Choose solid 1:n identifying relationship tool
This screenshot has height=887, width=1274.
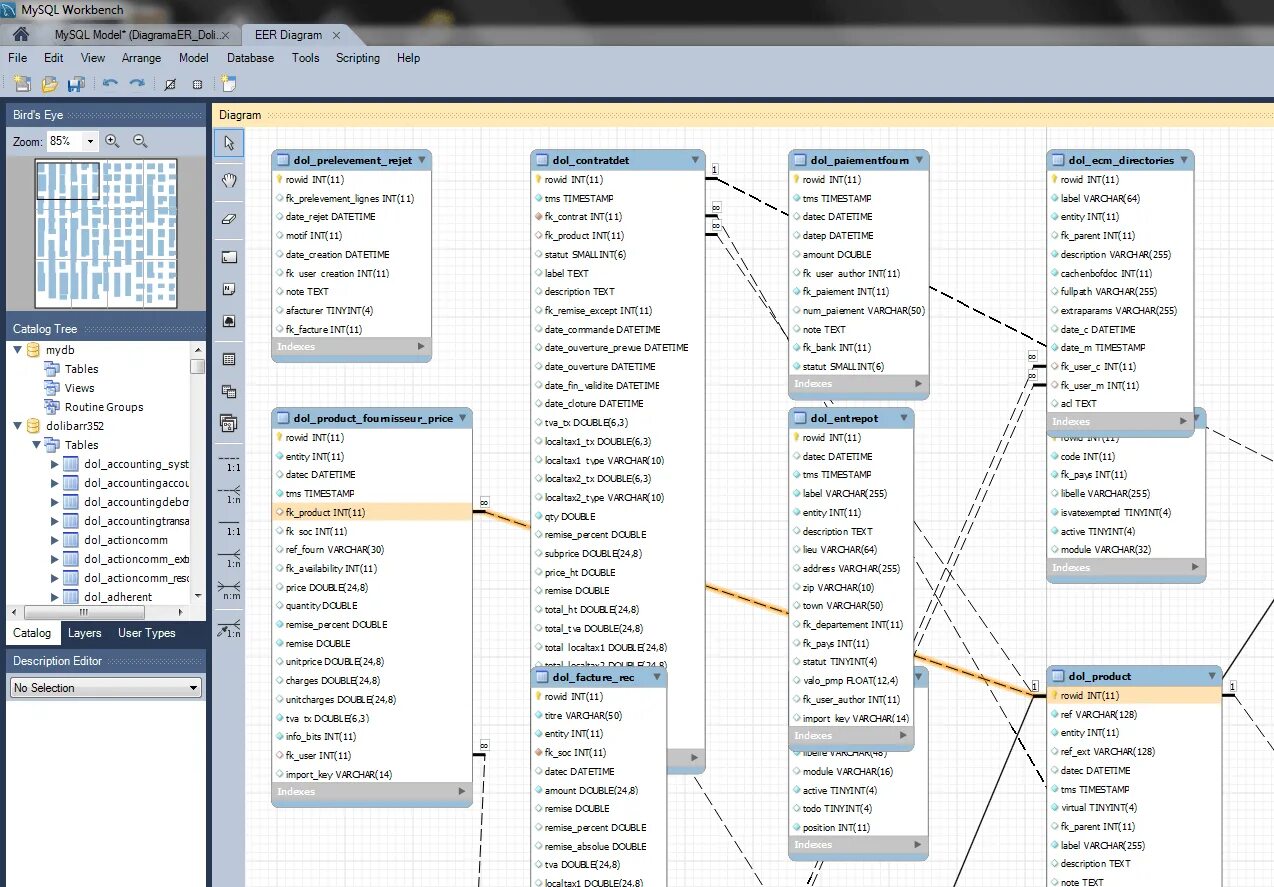tap(230, 558)
